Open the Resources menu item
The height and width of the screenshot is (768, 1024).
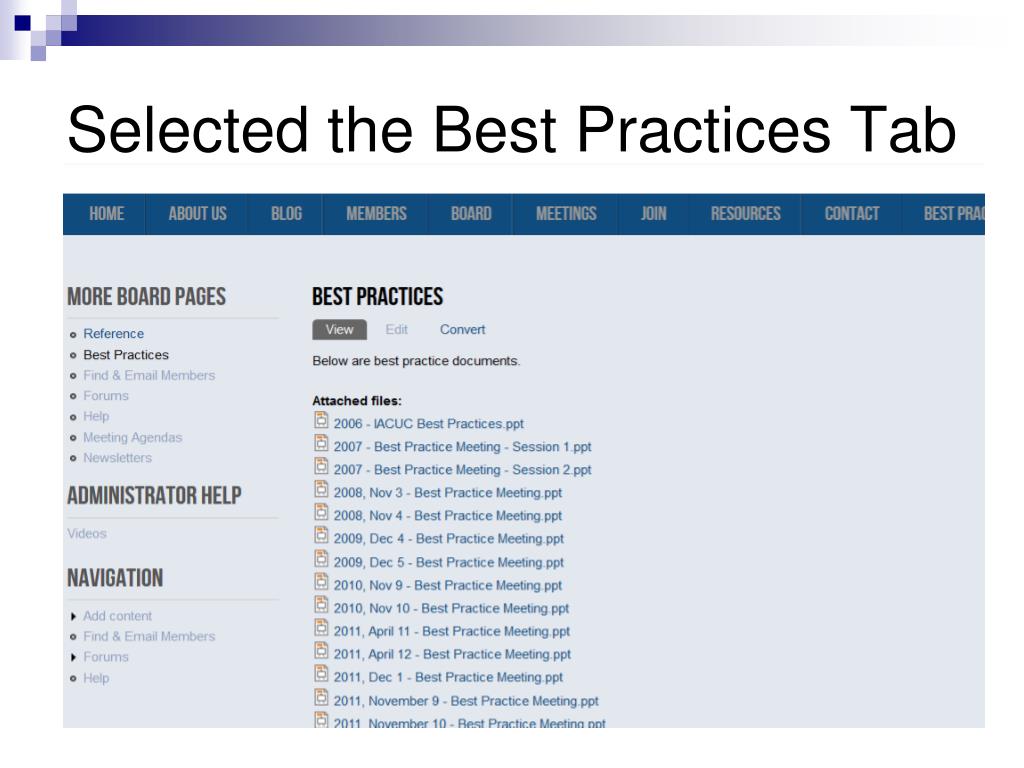(746, 214)
